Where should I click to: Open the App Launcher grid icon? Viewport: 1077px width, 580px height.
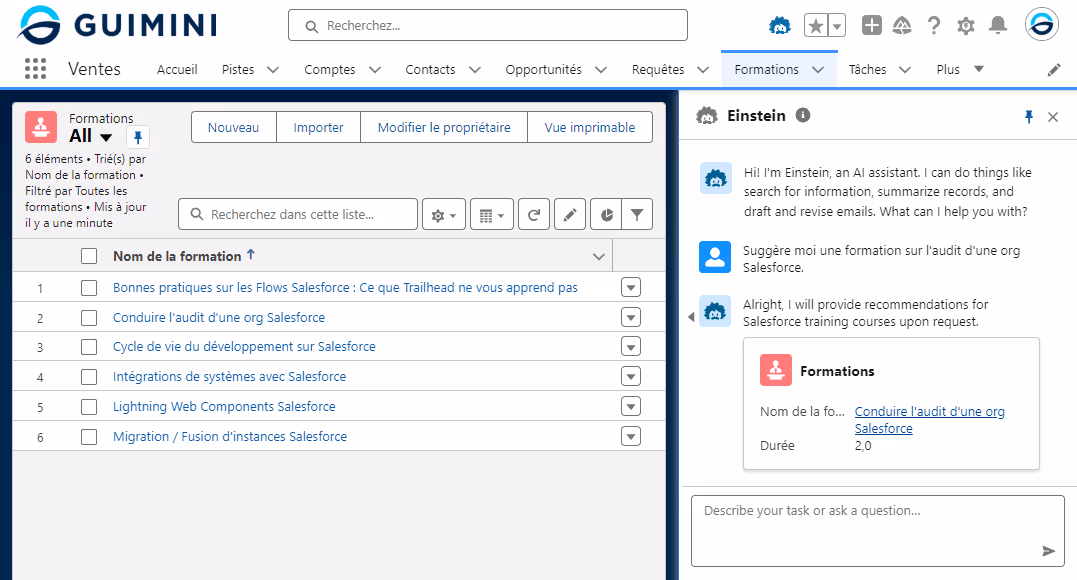coord(35,69)
